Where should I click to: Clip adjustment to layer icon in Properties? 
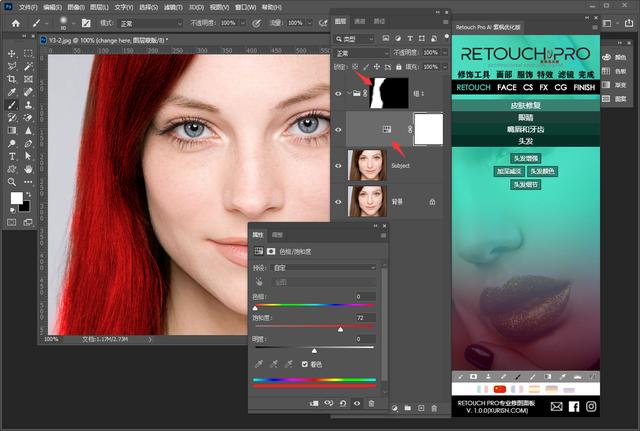314,403
